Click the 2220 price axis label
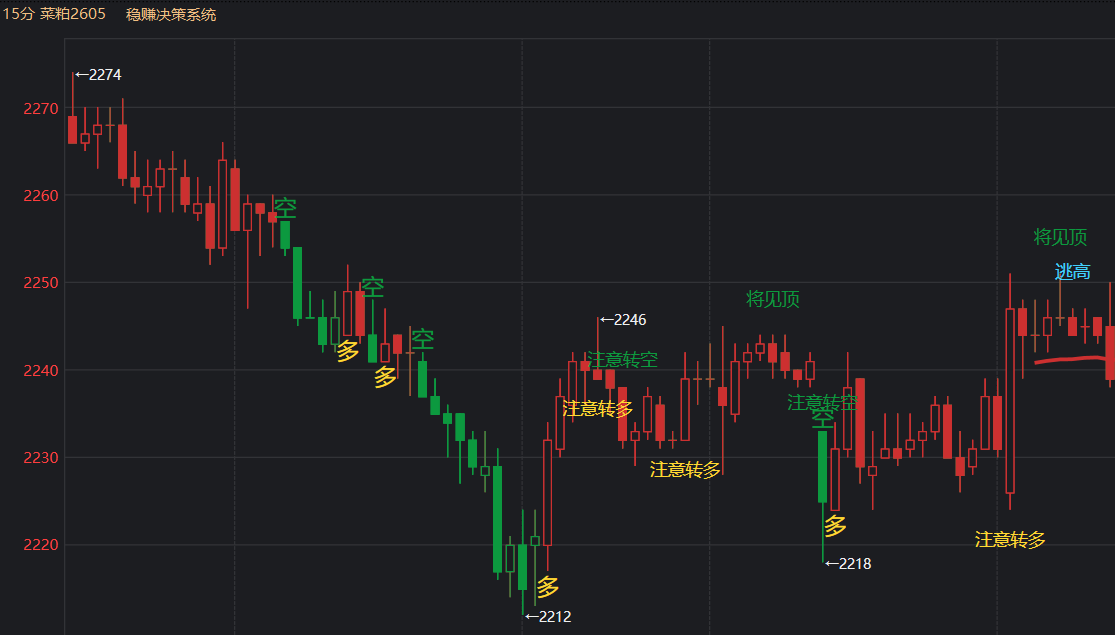 coord(41,545)
